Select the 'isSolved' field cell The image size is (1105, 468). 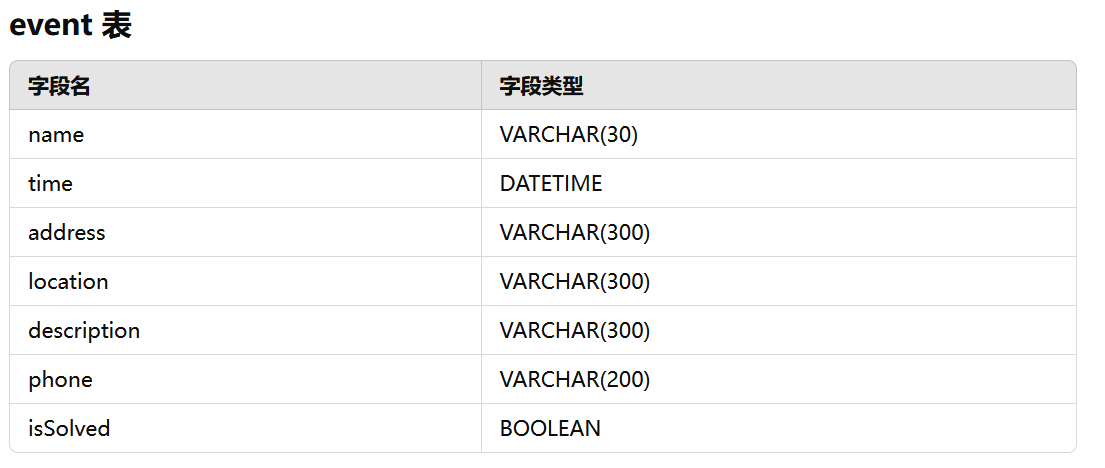click(69, 429)
